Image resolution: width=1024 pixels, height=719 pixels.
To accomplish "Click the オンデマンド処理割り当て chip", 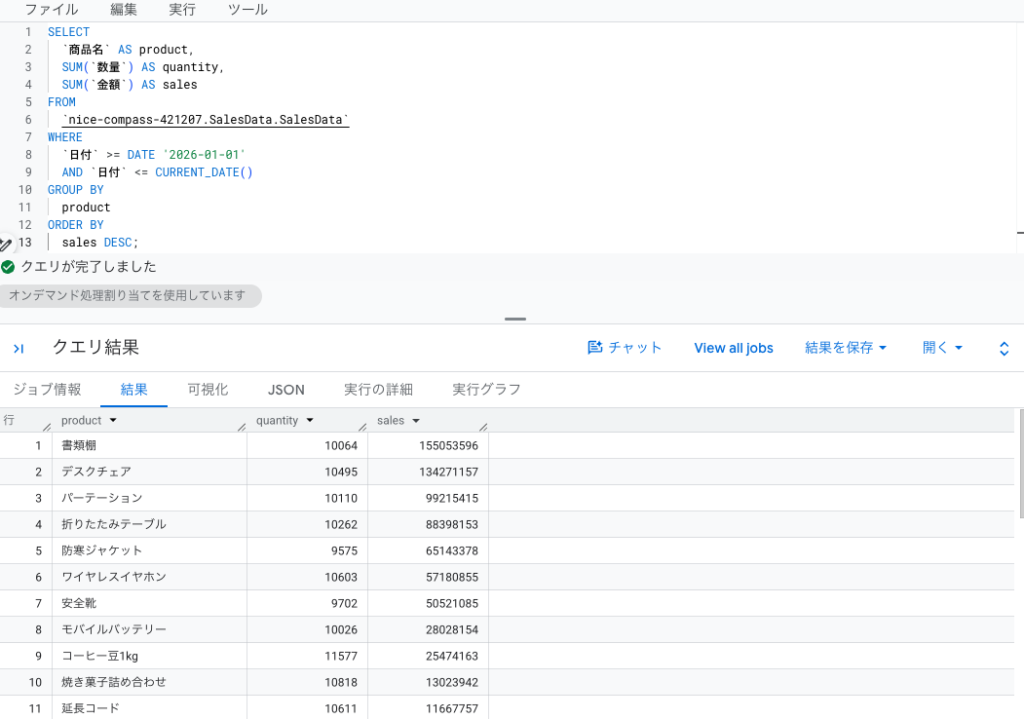I will tap(130, 296).
